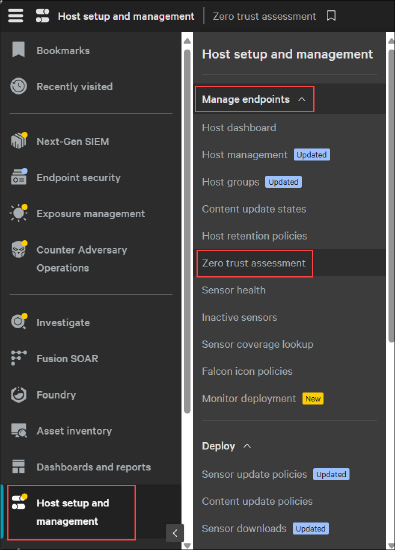Open Host dashboard
The width and height of the screenshot is (395, 550).
[x=239, y=127]
